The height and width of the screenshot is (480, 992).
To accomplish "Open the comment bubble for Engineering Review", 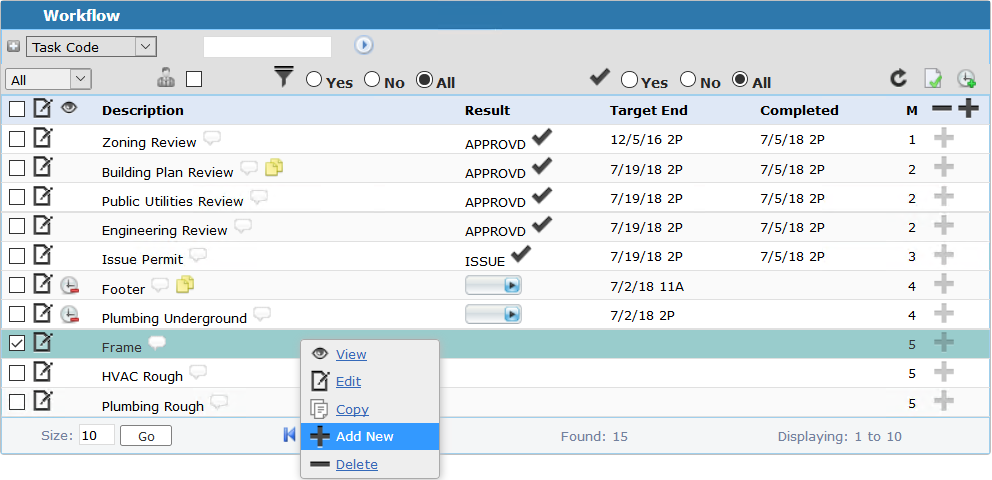I will click(243, 226).
